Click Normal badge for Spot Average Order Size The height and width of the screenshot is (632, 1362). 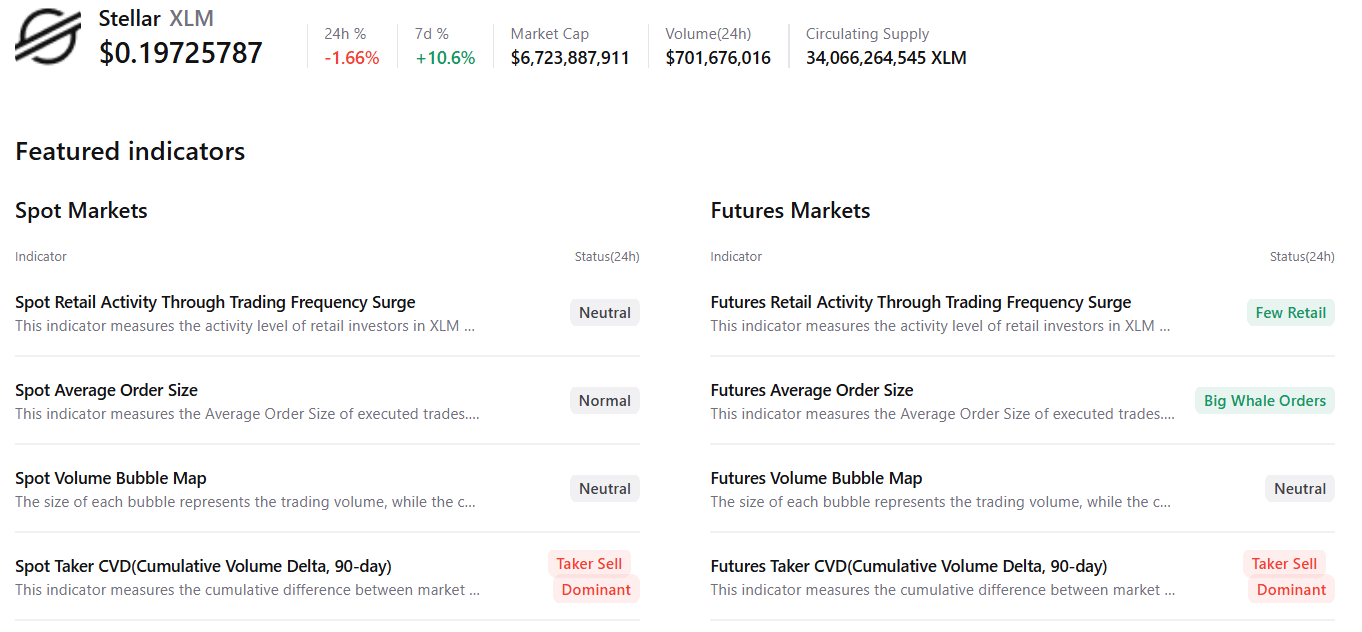tap(605, 401)
